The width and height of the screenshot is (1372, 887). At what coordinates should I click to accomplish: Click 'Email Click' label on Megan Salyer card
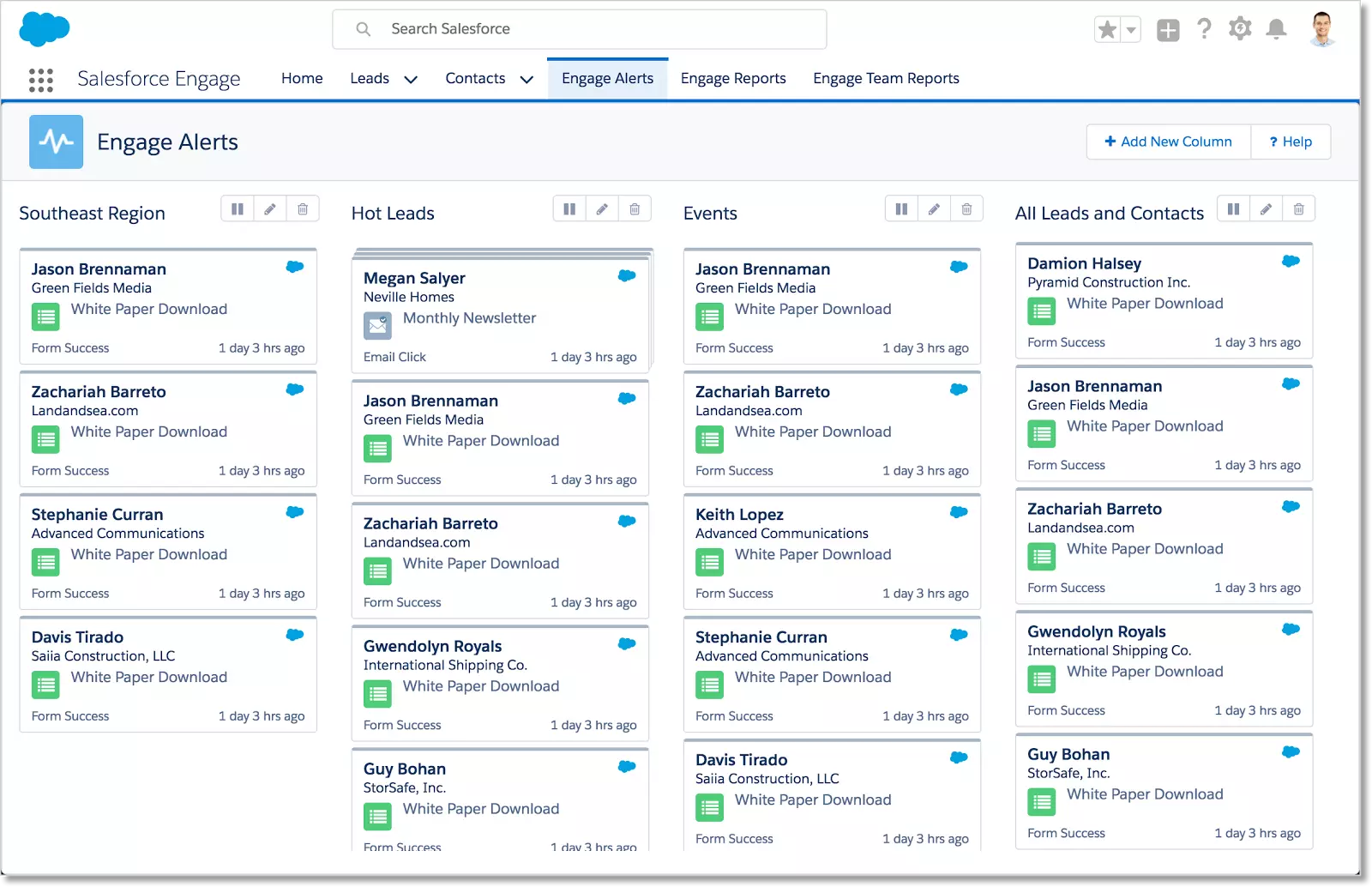(x=394, y=357)
